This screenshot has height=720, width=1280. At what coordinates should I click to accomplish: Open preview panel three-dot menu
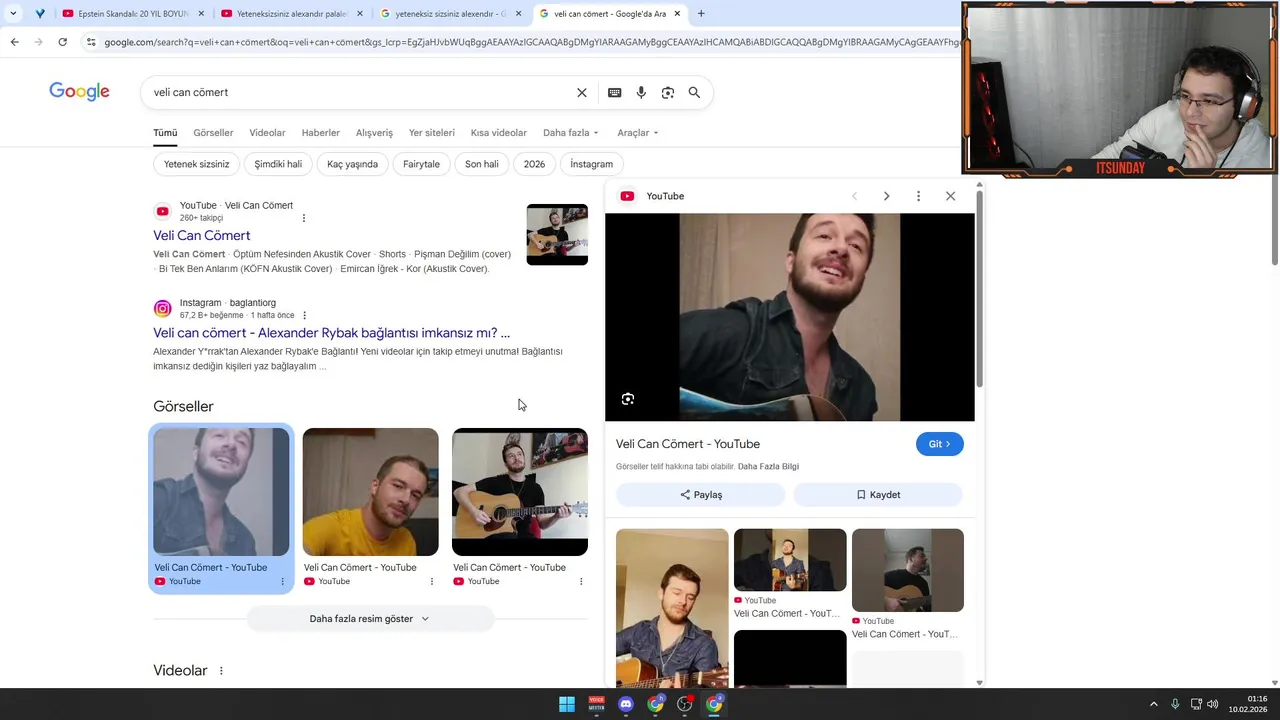[x=918, y=196]
